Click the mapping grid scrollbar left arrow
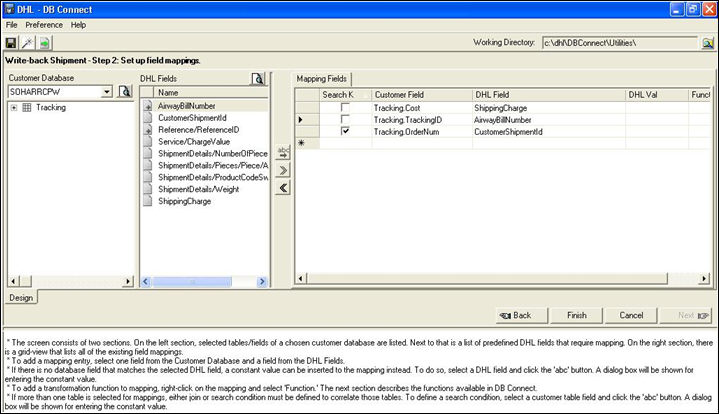 (x=301, y=278)
